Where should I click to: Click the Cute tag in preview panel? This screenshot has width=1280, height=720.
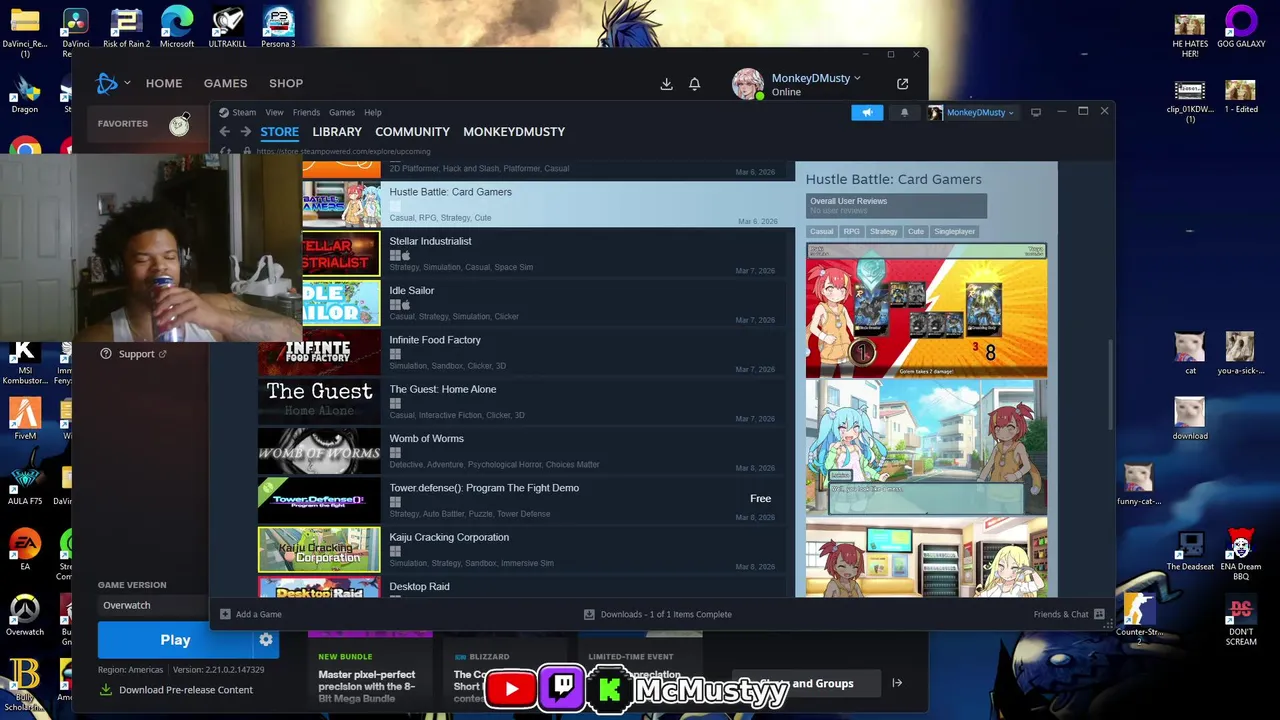pyautogui.click(x=915, y=231)
